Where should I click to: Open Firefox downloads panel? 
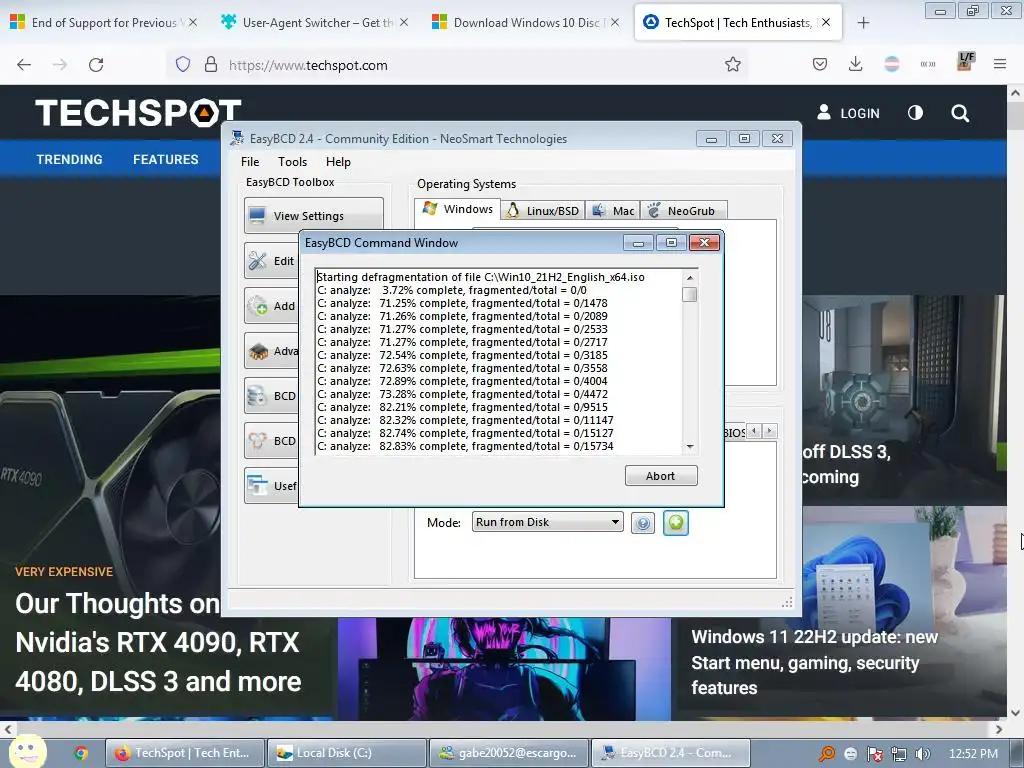(856, 64)
